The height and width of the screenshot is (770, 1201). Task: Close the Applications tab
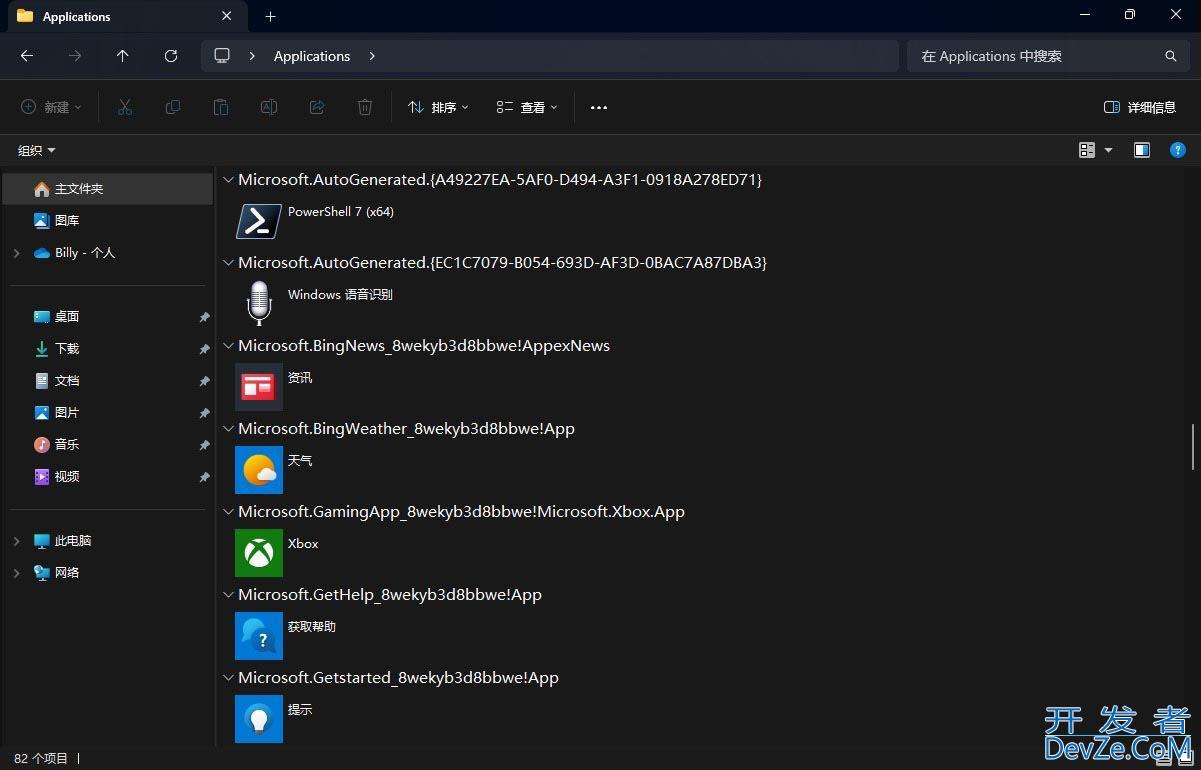[227, 16]
